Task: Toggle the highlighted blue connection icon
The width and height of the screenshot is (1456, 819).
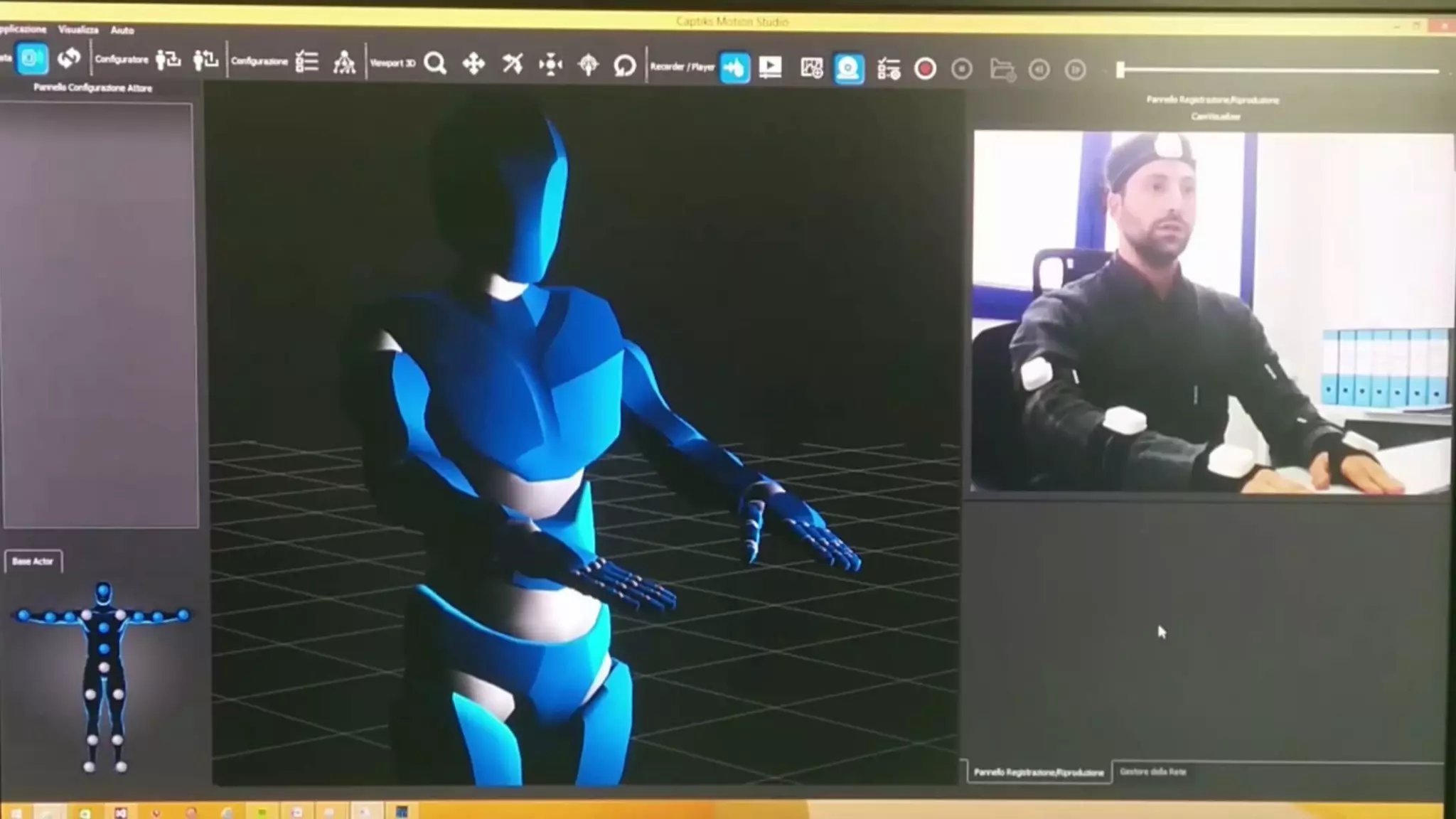Action: [x=32, y=58]
